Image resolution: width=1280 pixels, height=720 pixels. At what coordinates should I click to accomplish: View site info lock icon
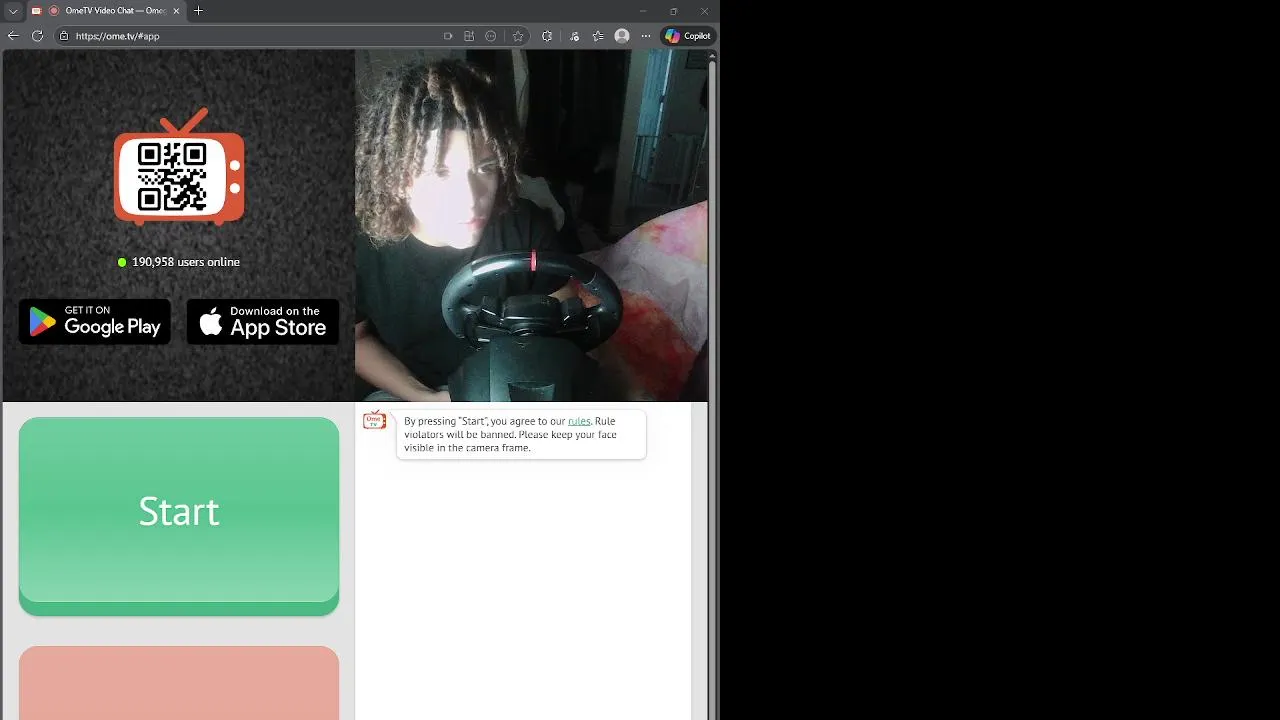(64, 36)
